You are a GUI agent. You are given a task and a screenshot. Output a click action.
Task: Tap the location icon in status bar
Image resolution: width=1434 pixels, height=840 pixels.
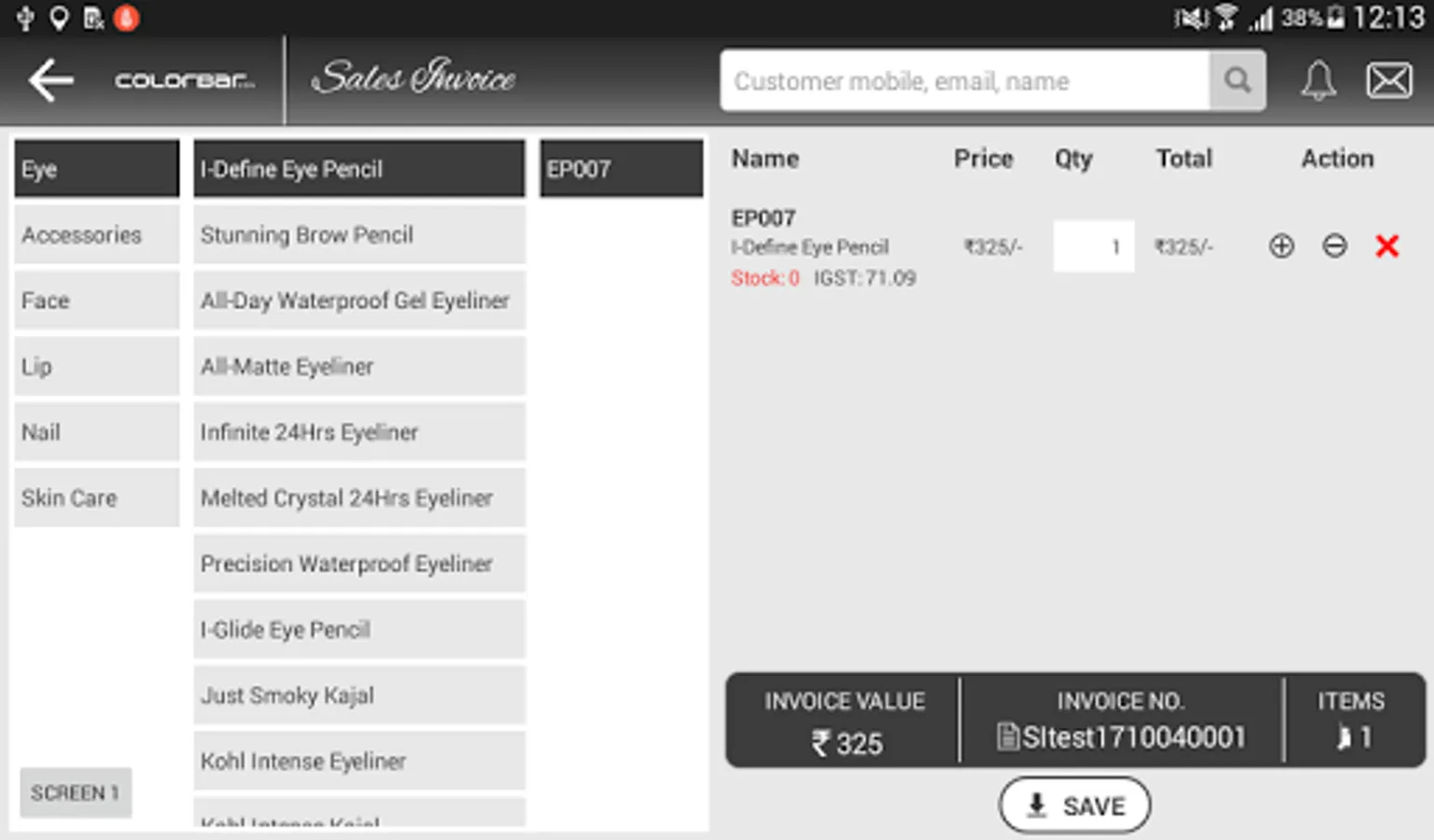(59, 18)
